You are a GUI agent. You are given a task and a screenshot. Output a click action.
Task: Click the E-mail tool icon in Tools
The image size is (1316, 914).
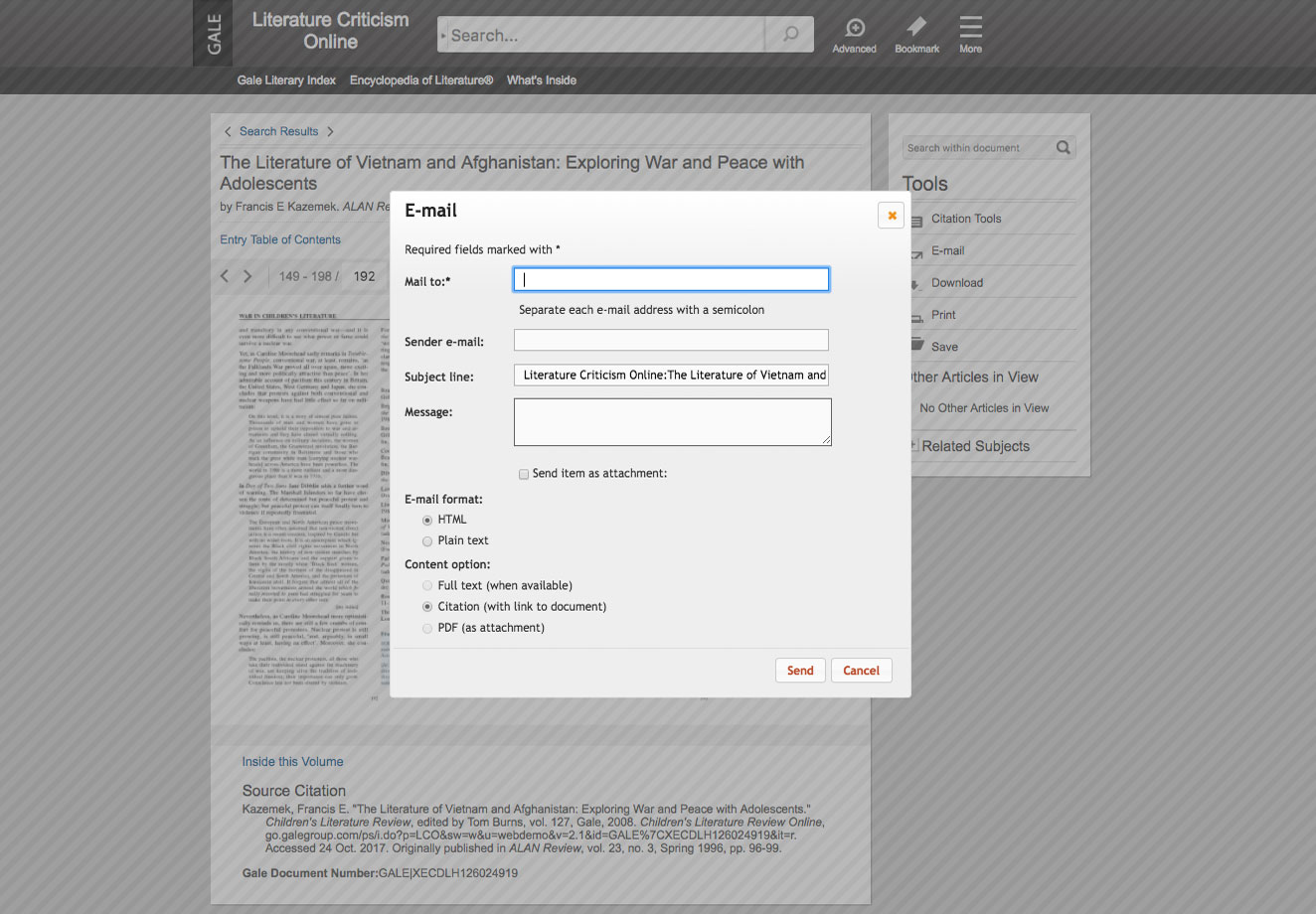(915, 252)
